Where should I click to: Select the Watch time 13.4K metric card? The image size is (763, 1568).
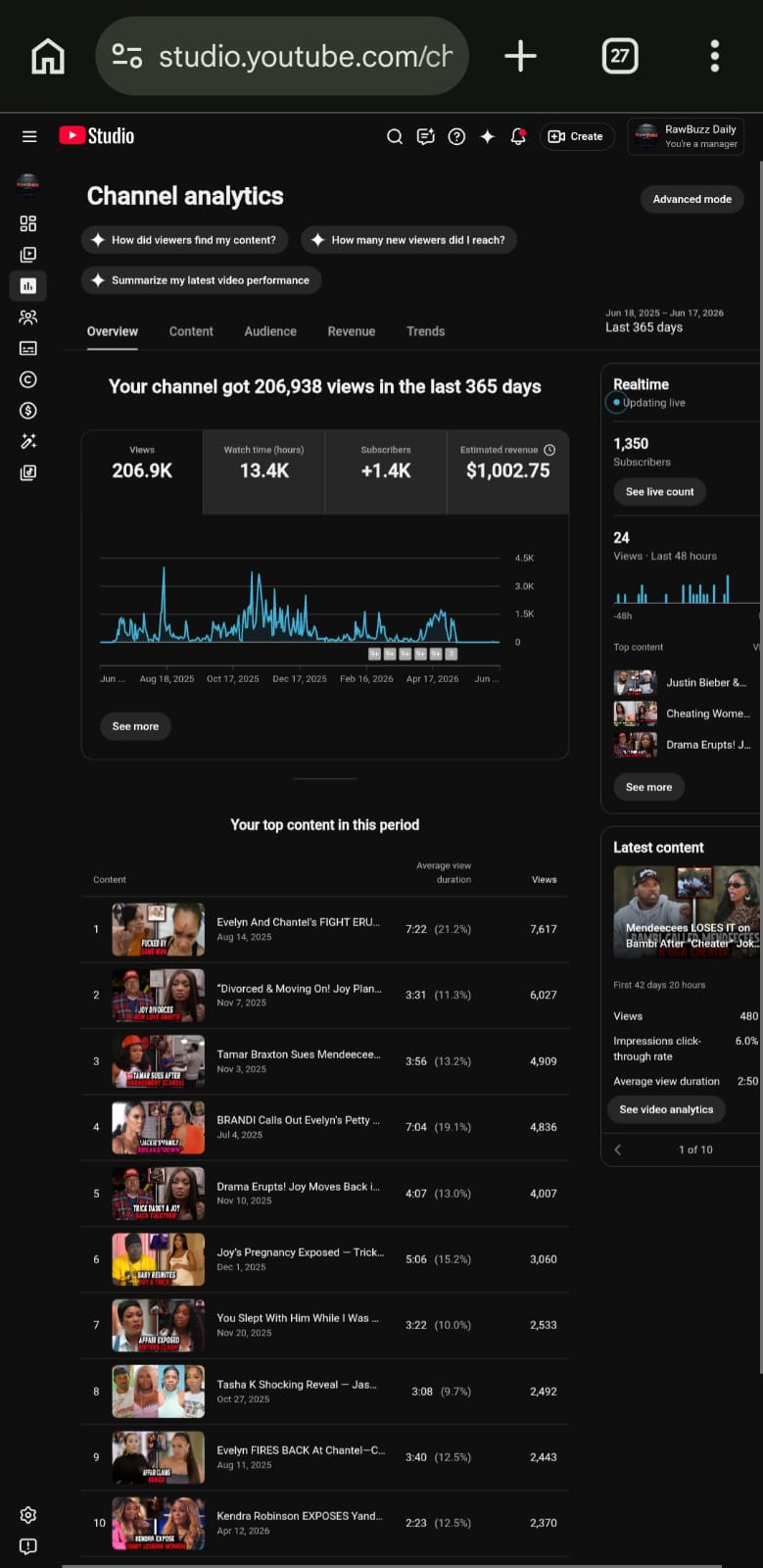click(x=264, y=471)
